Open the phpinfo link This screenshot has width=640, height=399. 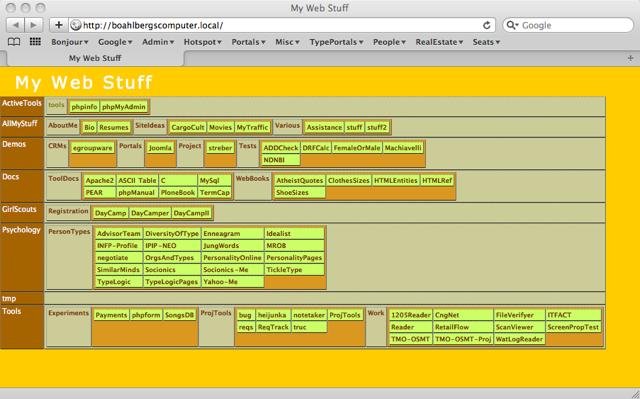point(84,107)
